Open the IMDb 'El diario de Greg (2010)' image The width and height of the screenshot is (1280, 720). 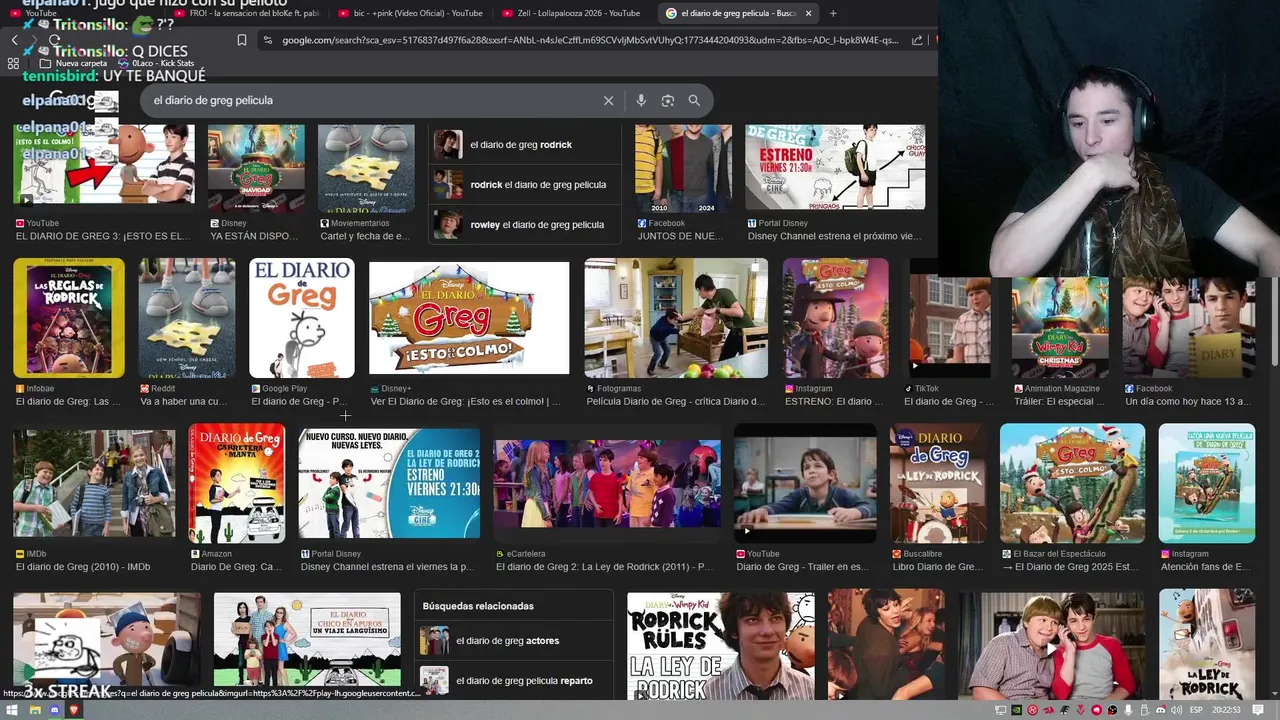(x=94, y=483)
